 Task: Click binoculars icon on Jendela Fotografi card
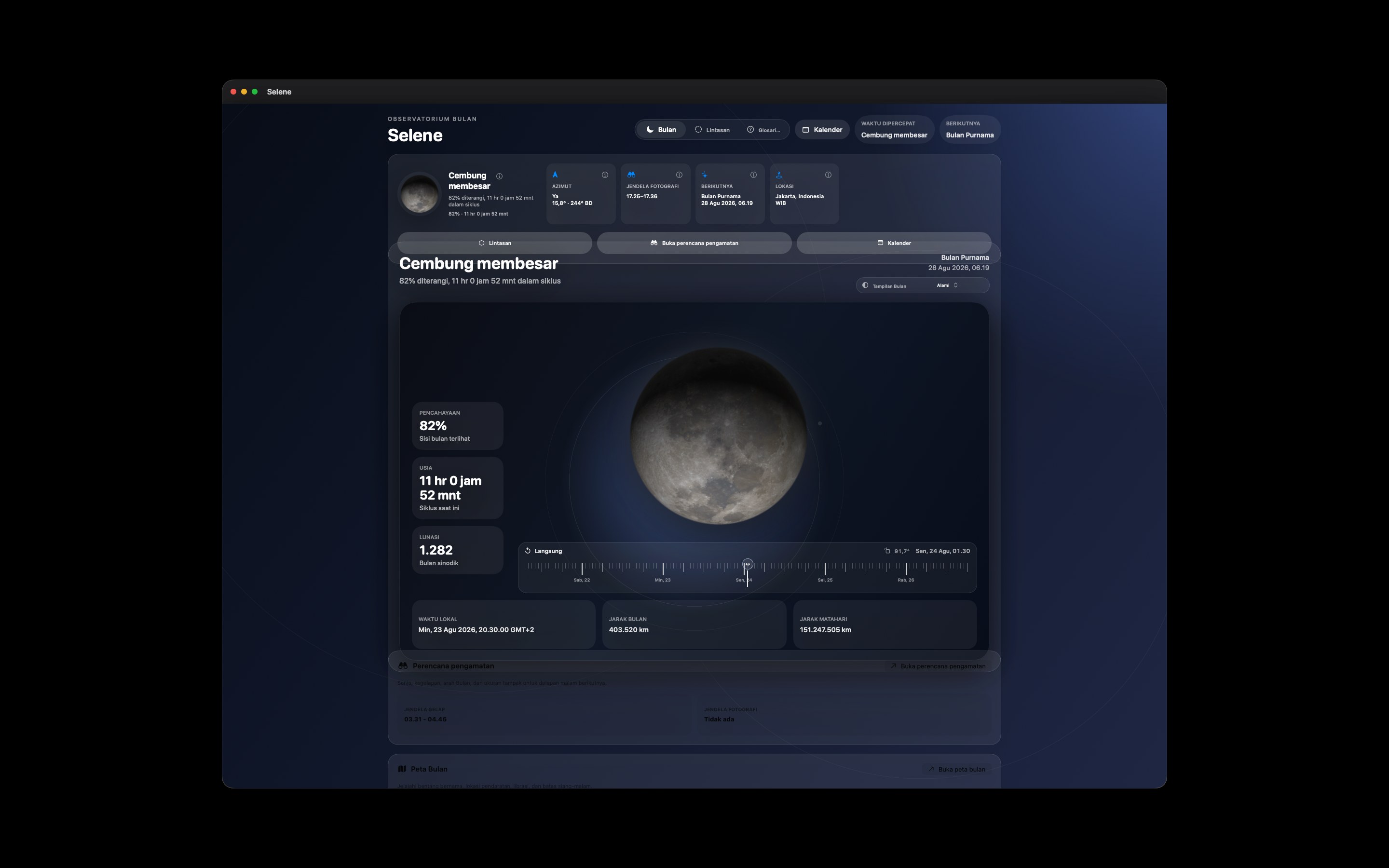[631, 175]
